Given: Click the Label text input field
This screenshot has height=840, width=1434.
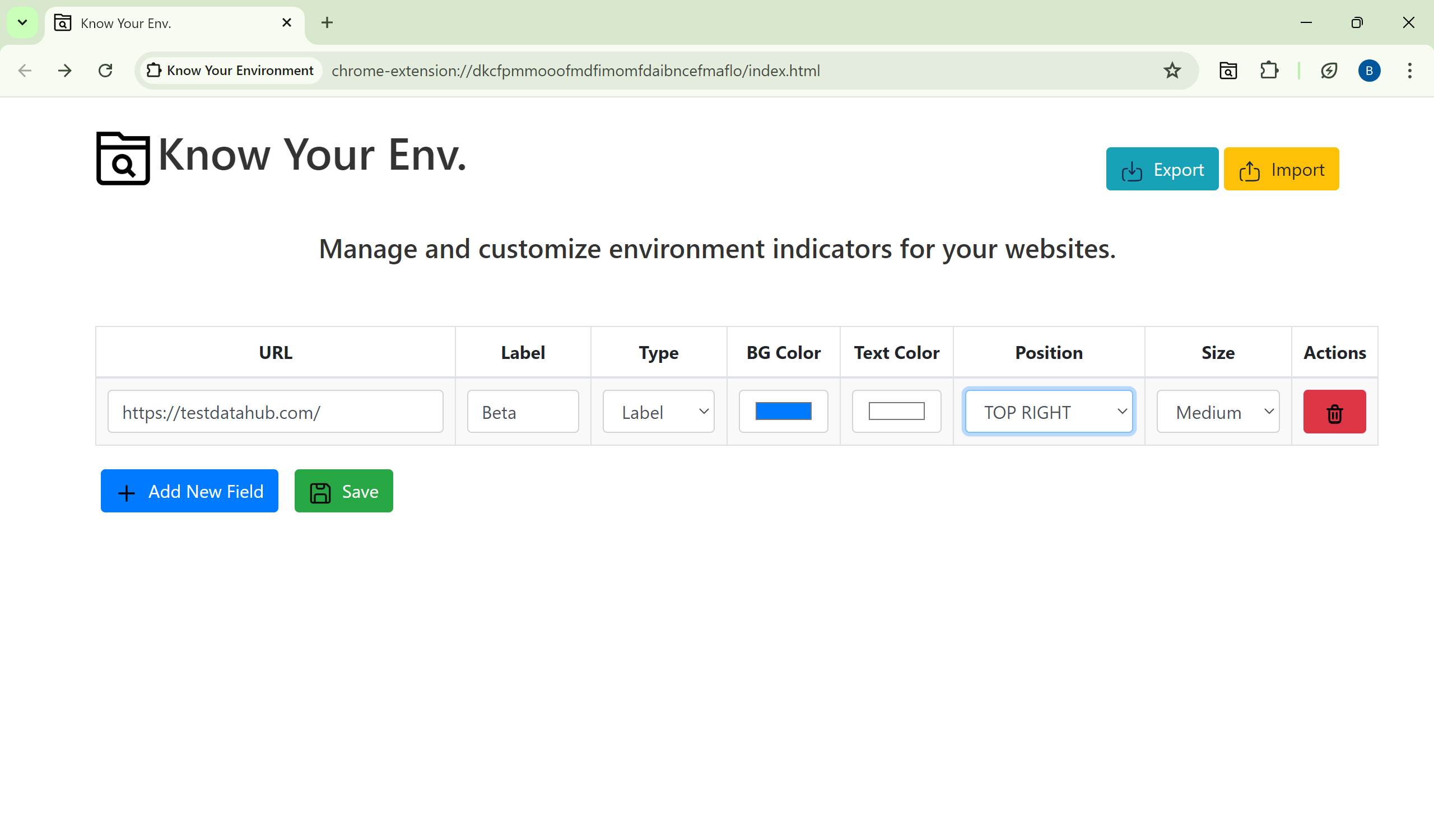Looking at the screenshot, I should (x=522, y=411).
